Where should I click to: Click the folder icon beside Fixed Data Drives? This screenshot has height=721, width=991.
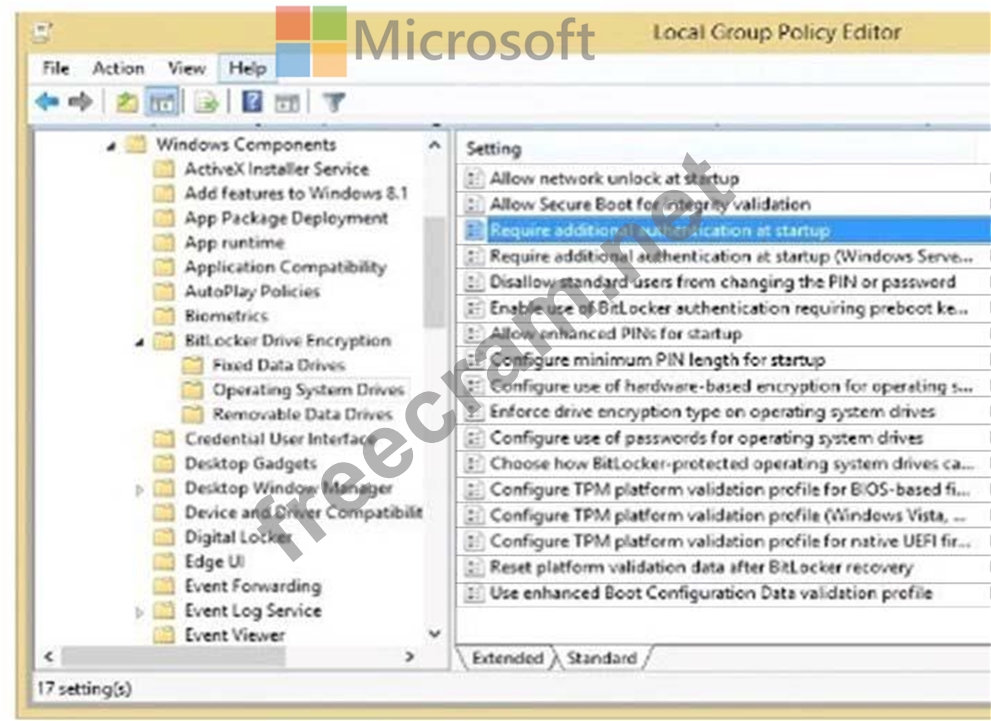click(192, 365)
